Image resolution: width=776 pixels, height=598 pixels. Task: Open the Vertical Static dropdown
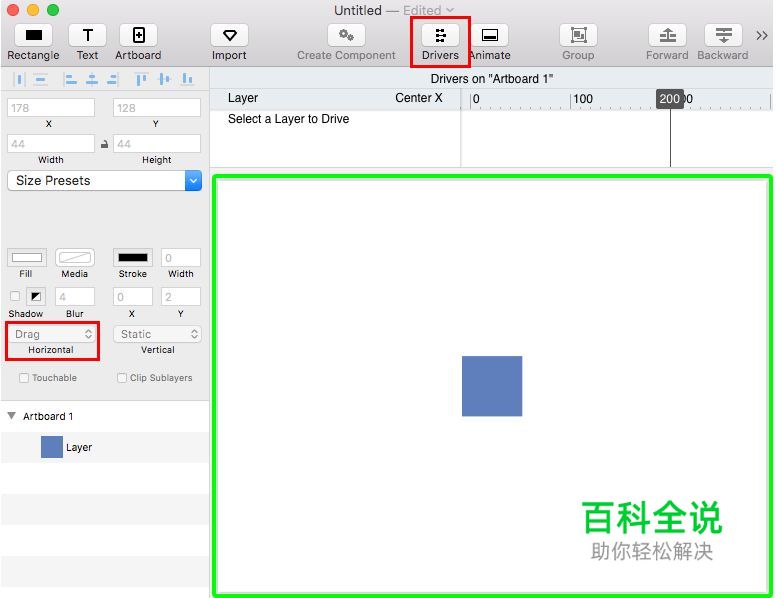(157, 334)
